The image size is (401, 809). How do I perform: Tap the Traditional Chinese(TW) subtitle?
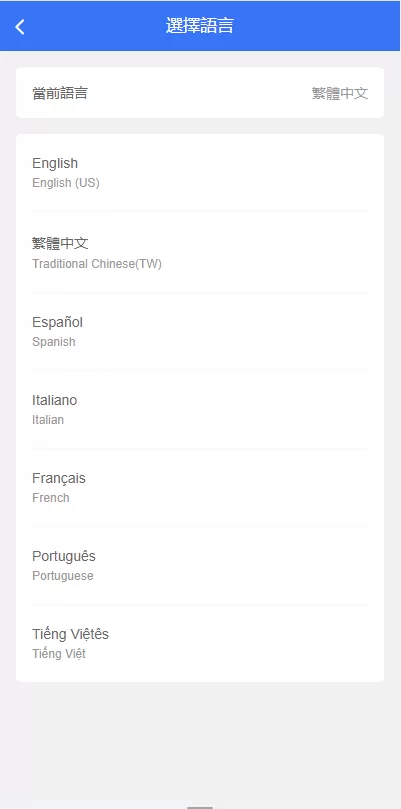pyautogui.click(x=97, y=264)
